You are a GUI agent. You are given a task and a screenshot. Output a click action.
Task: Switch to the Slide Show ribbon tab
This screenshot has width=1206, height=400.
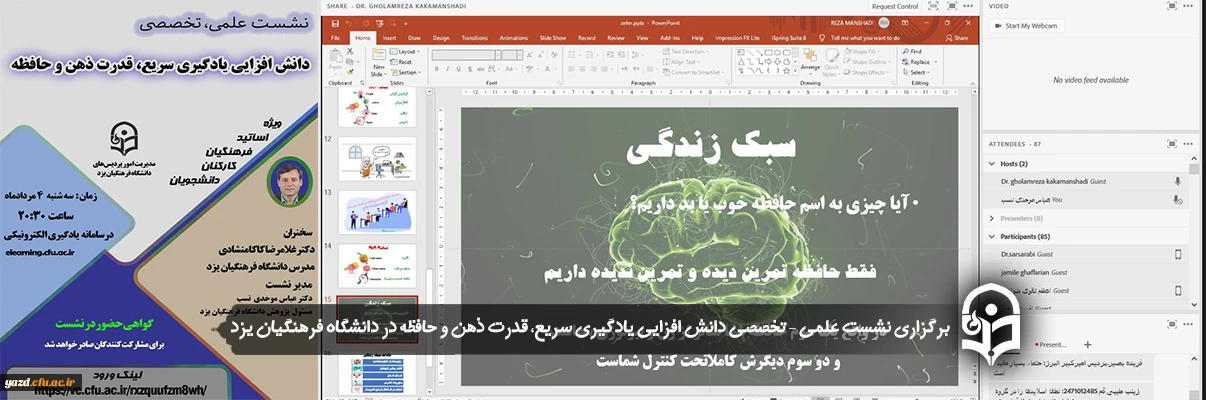(x=552, y=38)
